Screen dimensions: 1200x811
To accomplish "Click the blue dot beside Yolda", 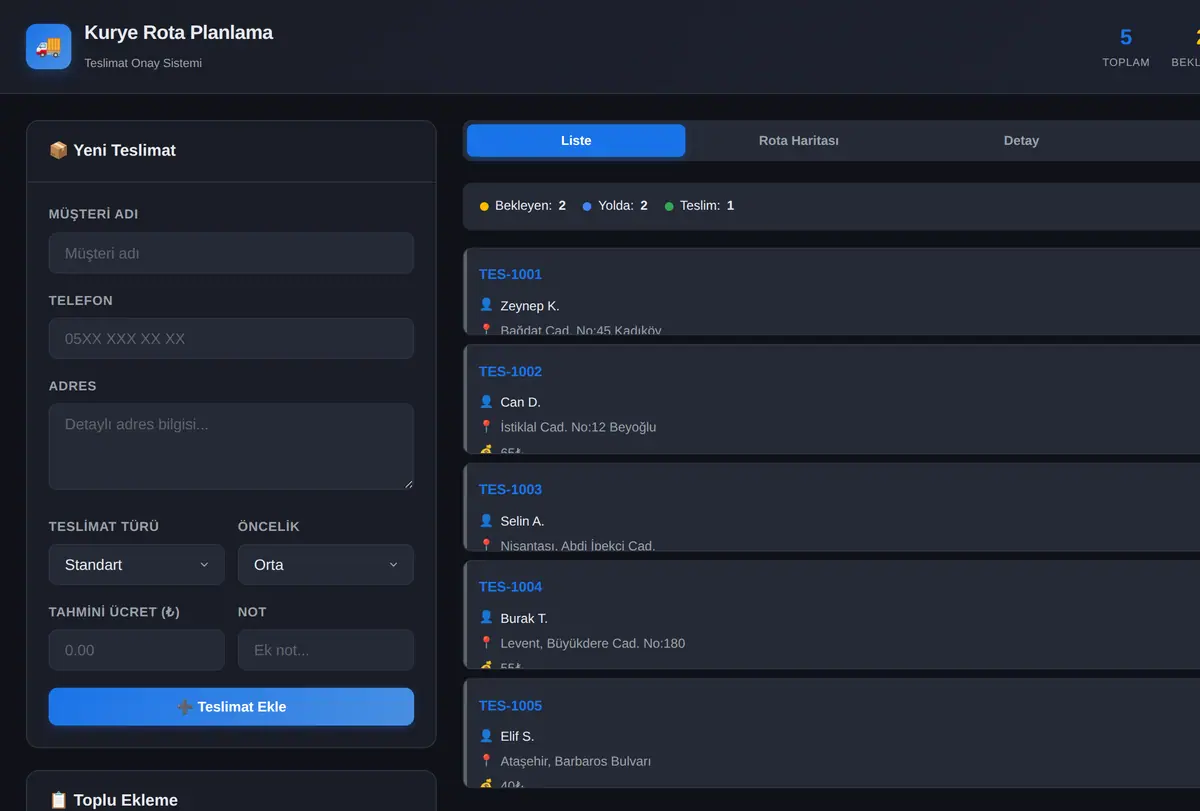I will [x=587, y=206].
